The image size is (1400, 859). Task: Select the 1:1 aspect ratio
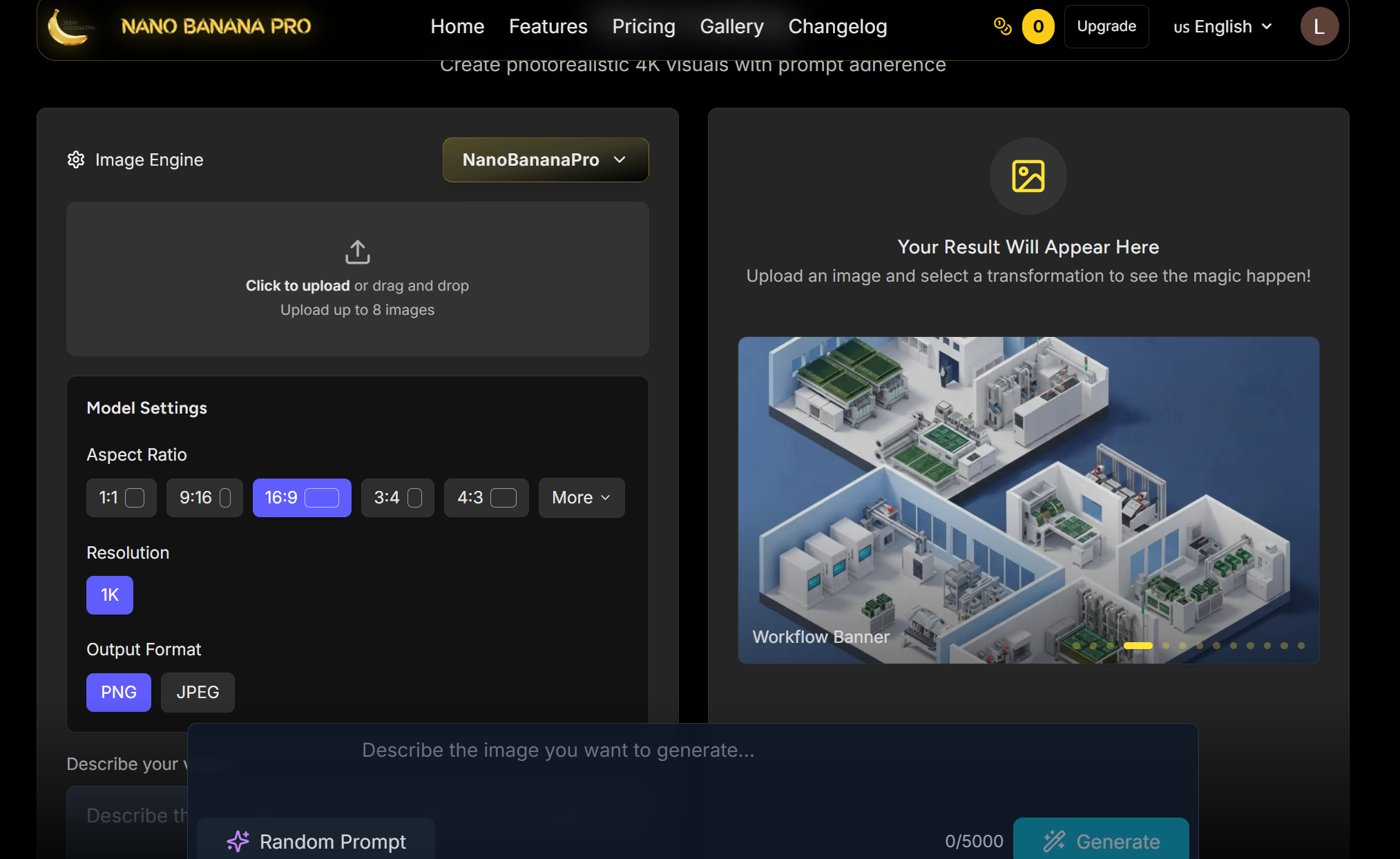click(121, 497)
